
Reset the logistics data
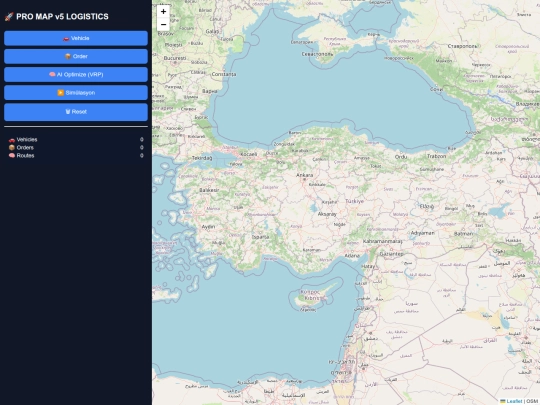pos(76,112)
